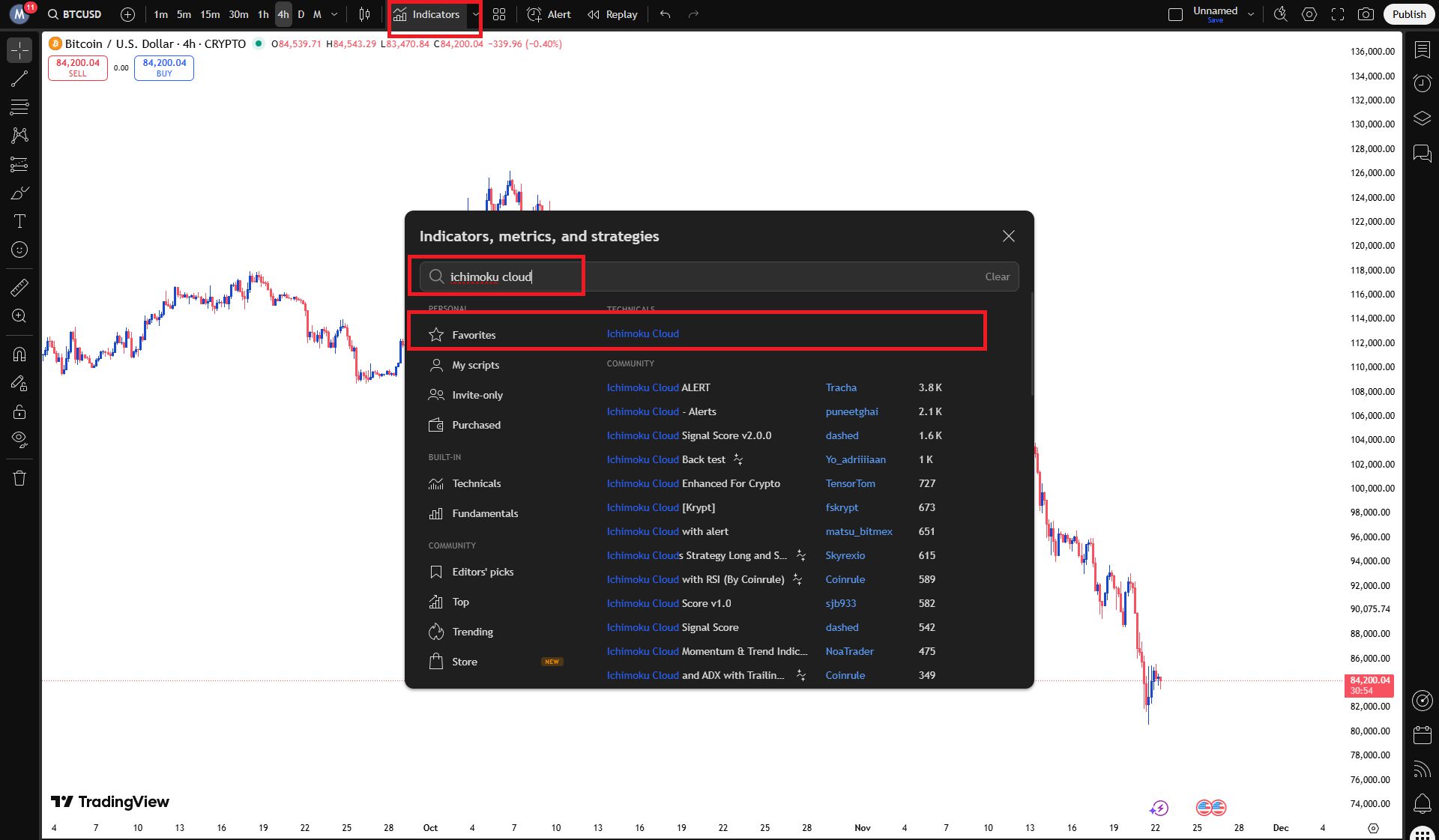Enter fullscreen mode
This screenshot has height=840, width=1439.
1338,14
